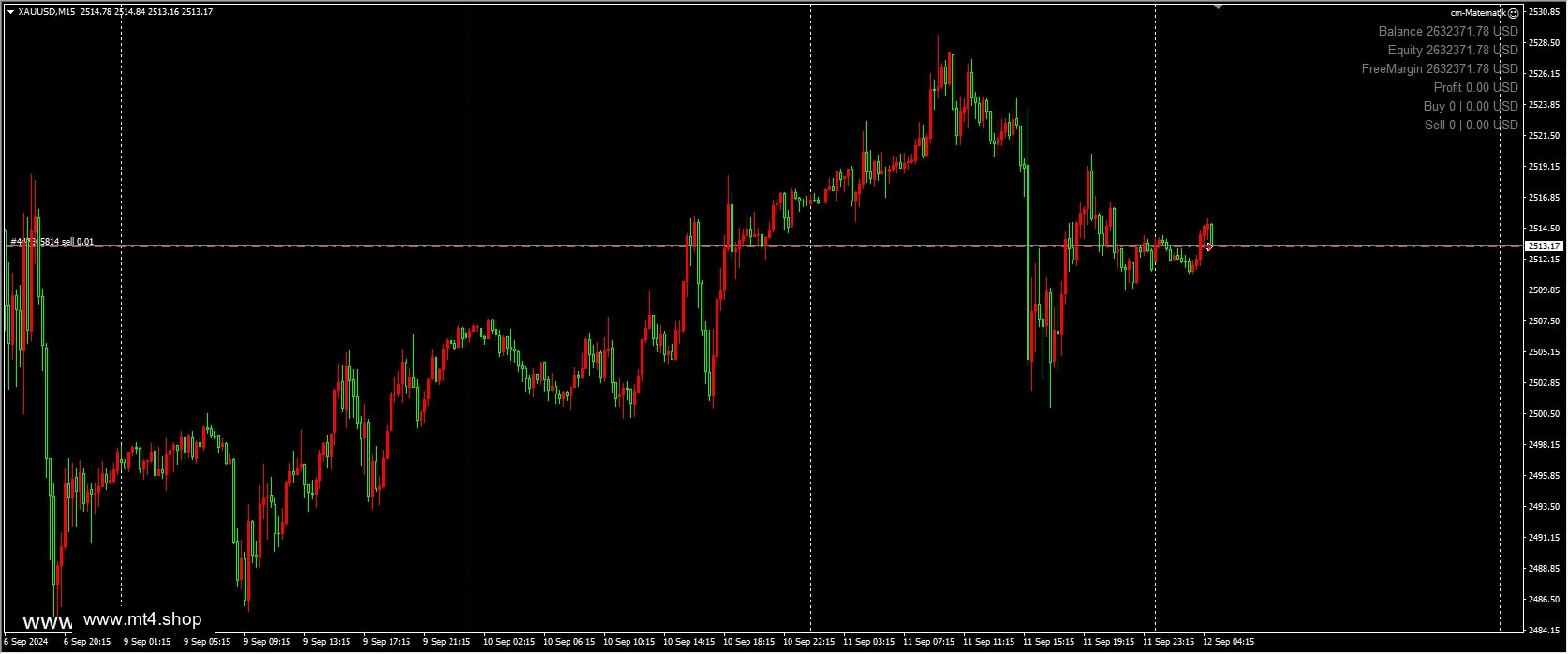The image size is (1568, 654).
Task: Click the 2528.50 price scale label
Action: 1544,43
